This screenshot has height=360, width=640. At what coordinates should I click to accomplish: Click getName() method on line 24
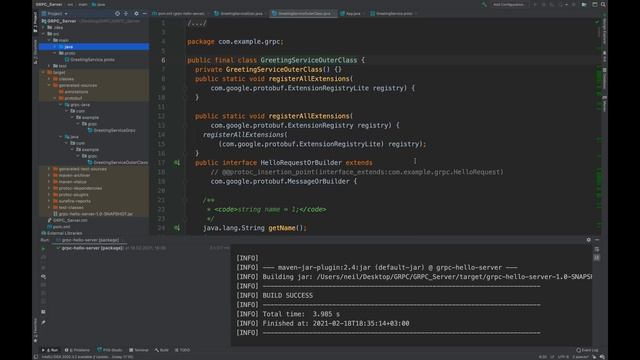(x=286, y=228)
